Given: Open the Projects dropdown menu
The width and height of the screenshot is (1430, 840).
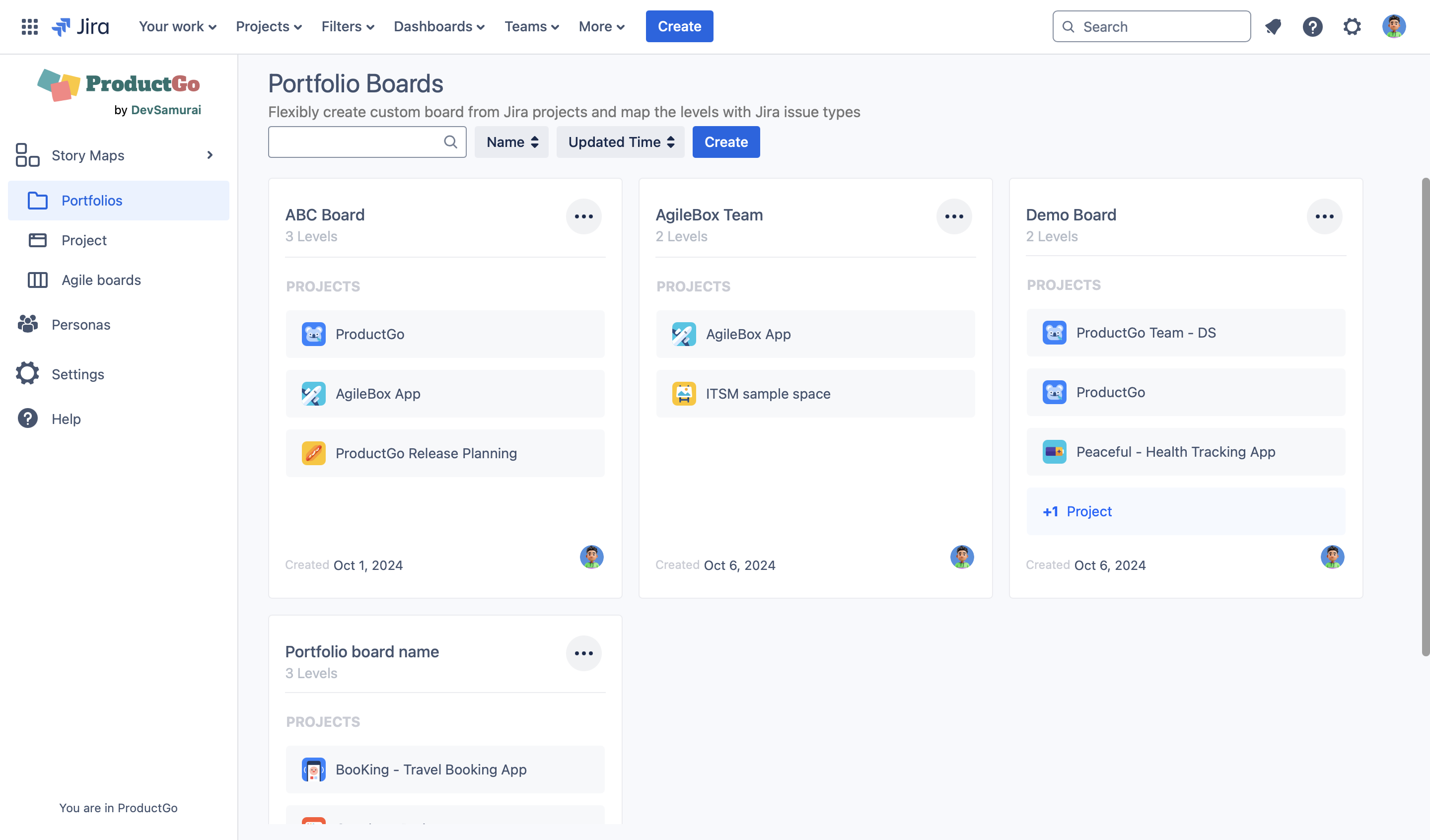Looking at the screenshot, I should tap(269, 27).
